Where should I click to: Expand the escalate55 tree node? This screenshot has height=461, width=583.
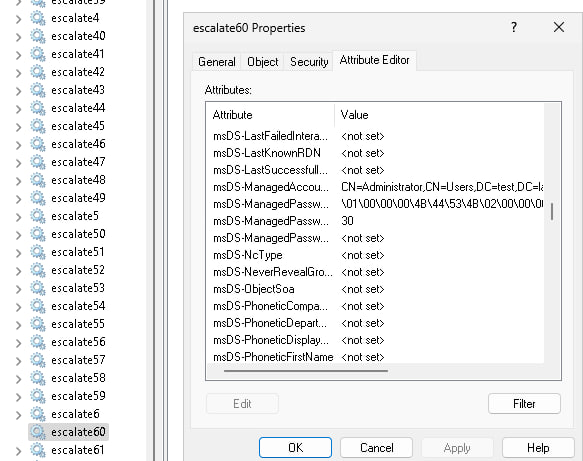[x=18, y=325]
